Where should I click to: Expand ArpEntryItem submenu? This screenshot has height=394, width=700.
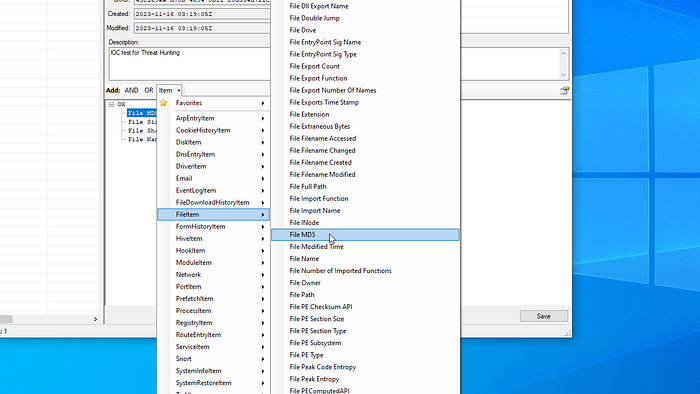pos(213,118)
